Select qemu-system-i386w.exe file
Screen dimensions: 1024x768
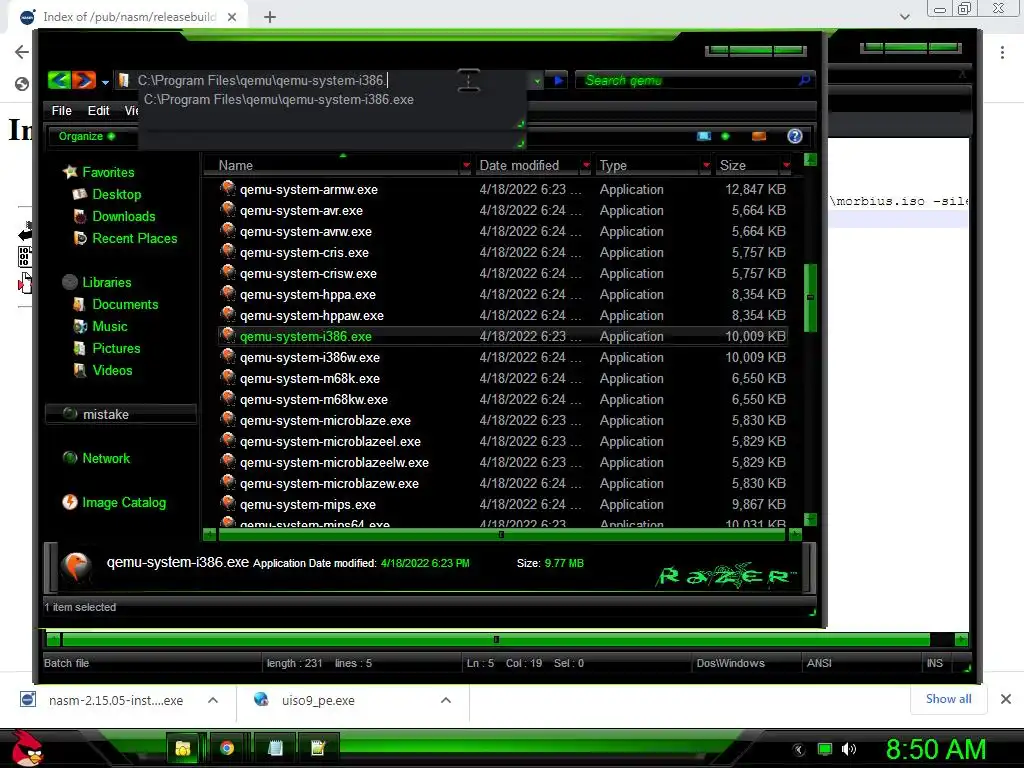310,357
